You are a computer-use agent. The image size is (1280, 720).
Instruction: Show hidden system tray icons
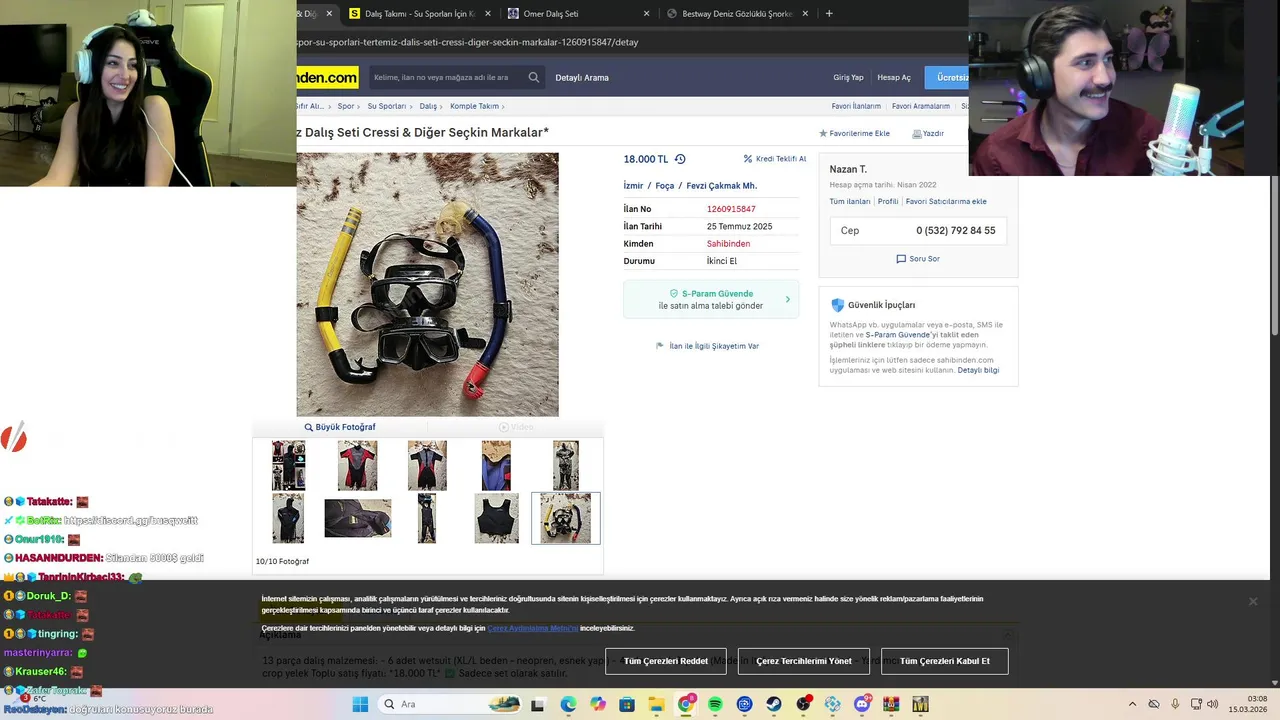tap(1132, 704)
